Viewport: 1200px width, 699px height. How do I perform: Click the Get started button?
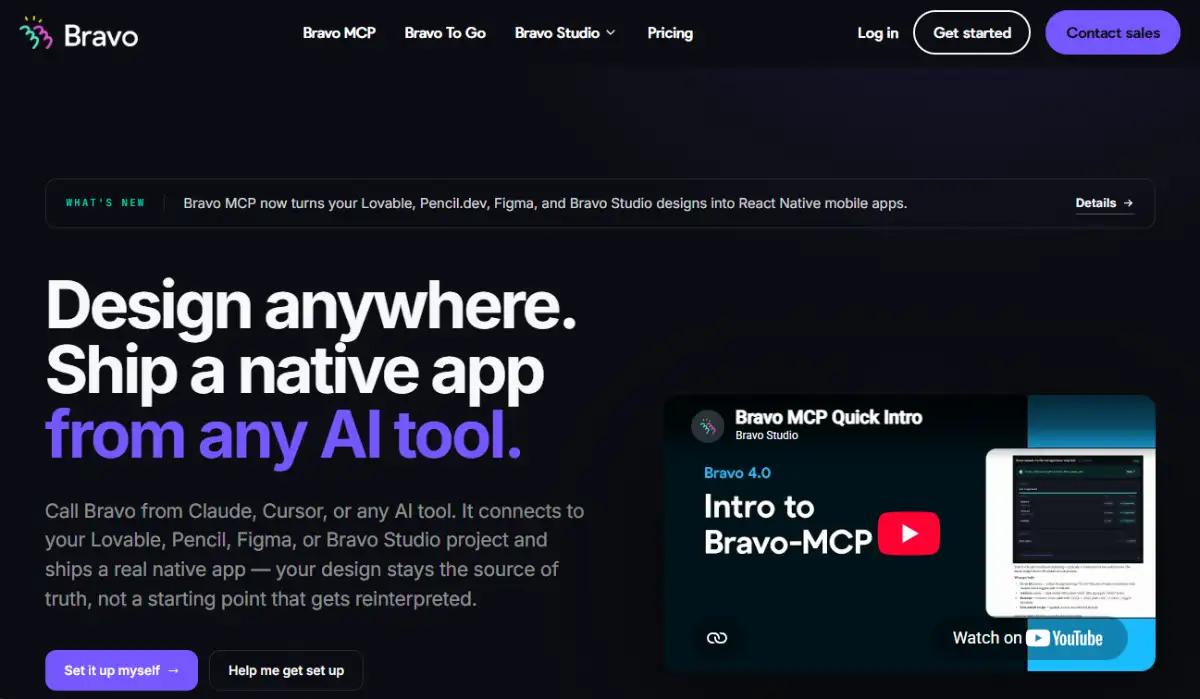click(972, 33)
